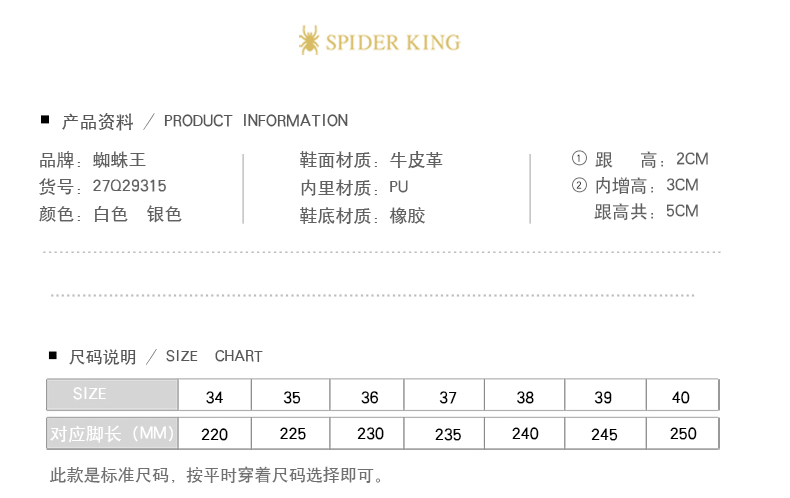Screen dimensions: 790x498
Task: Click the SPIDER KING brand text
Action: click(x=392, y=42)
